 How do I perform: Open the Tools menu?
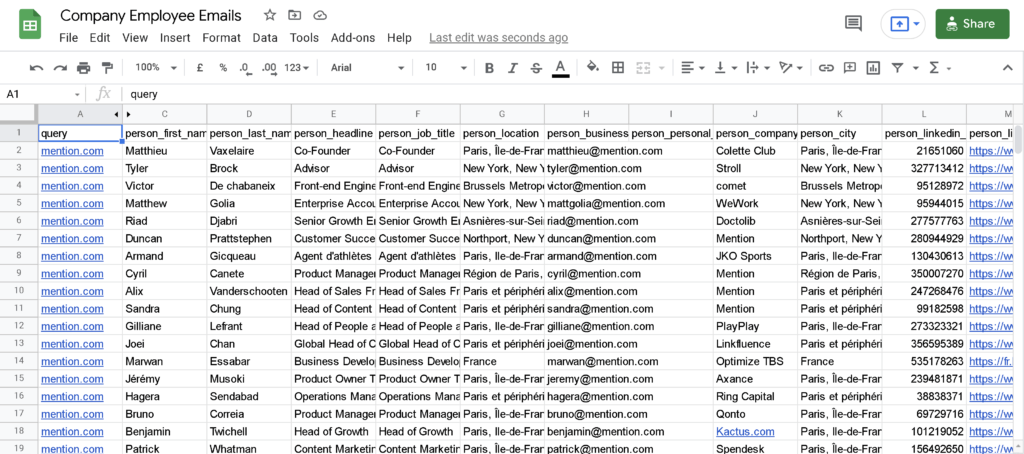[x=304, y=38]
